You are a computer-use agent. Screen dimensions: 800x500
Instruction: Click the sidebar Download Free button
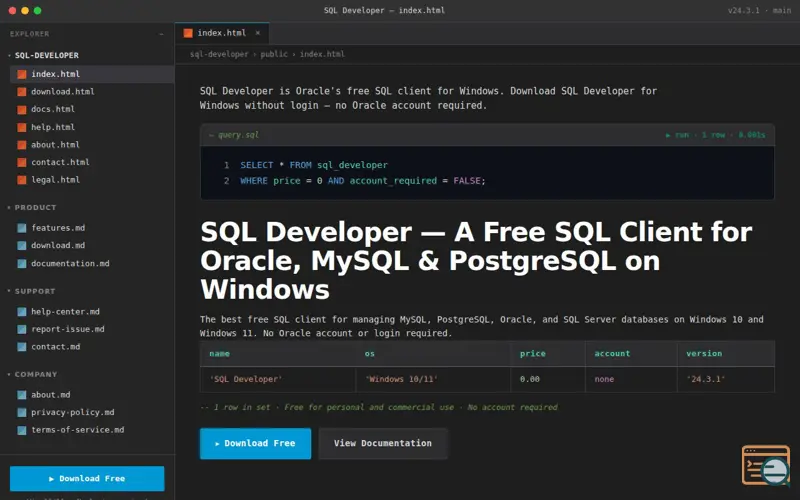click(87, 479)
